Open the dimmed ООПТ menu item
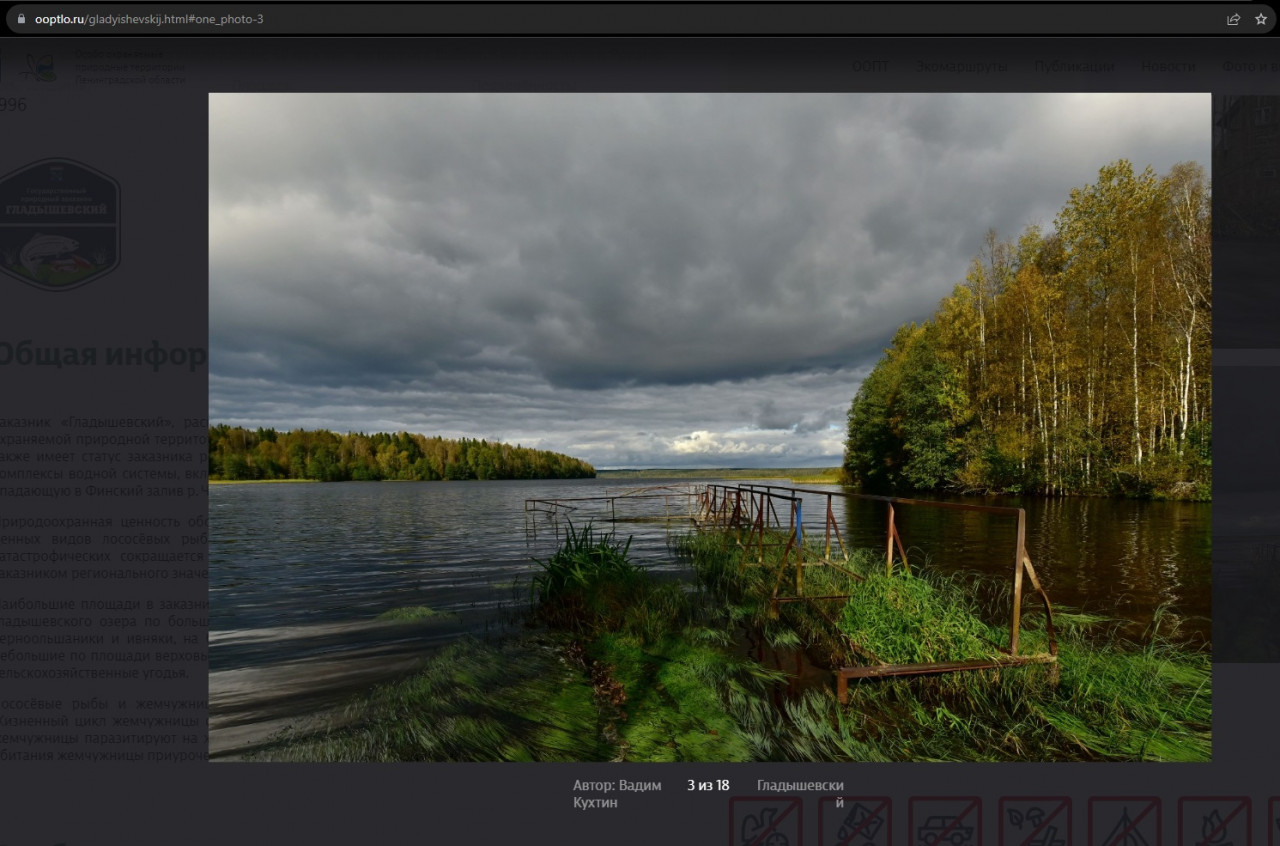The width and height of the screenshot is (1280, 846). point(870,66)
